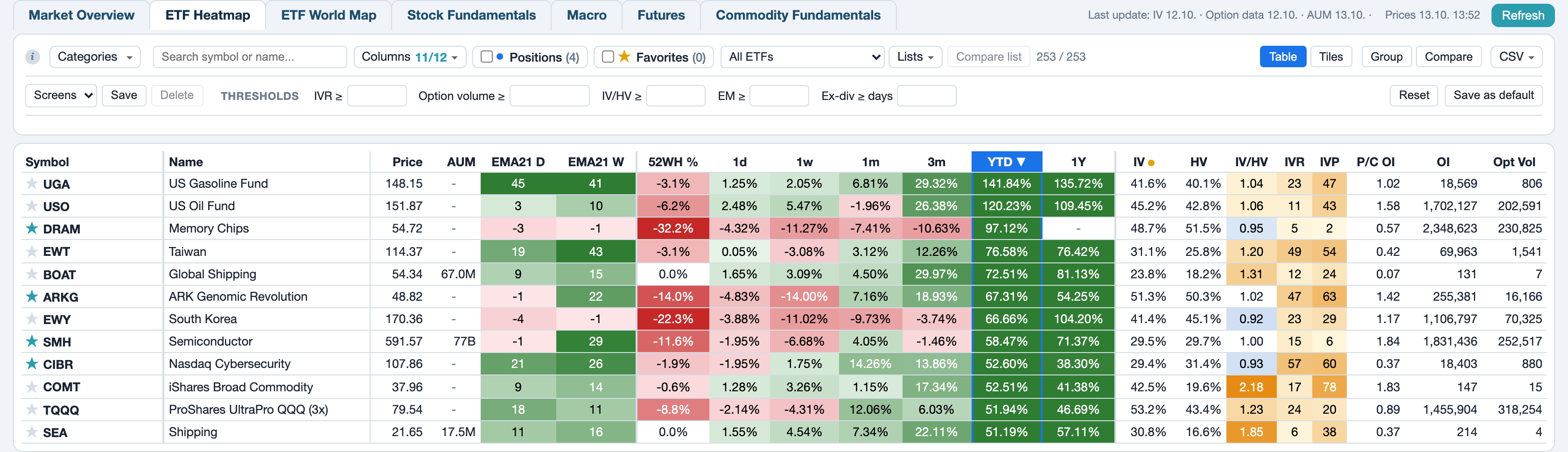Focus the EM threshold input
Viewport: 1568px width, 452px height.
[x=779, y=96]
